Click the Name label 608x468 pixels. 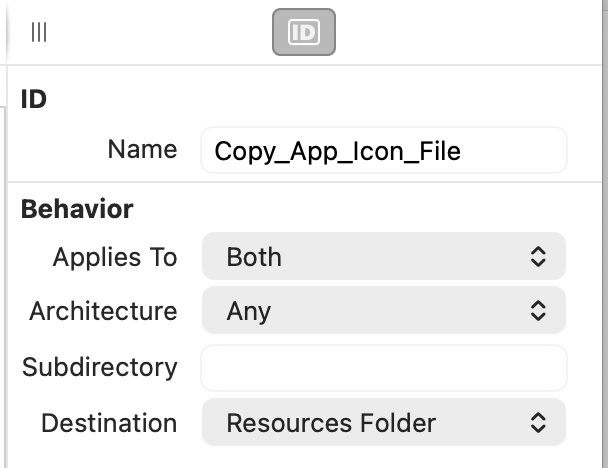[143, 149]
